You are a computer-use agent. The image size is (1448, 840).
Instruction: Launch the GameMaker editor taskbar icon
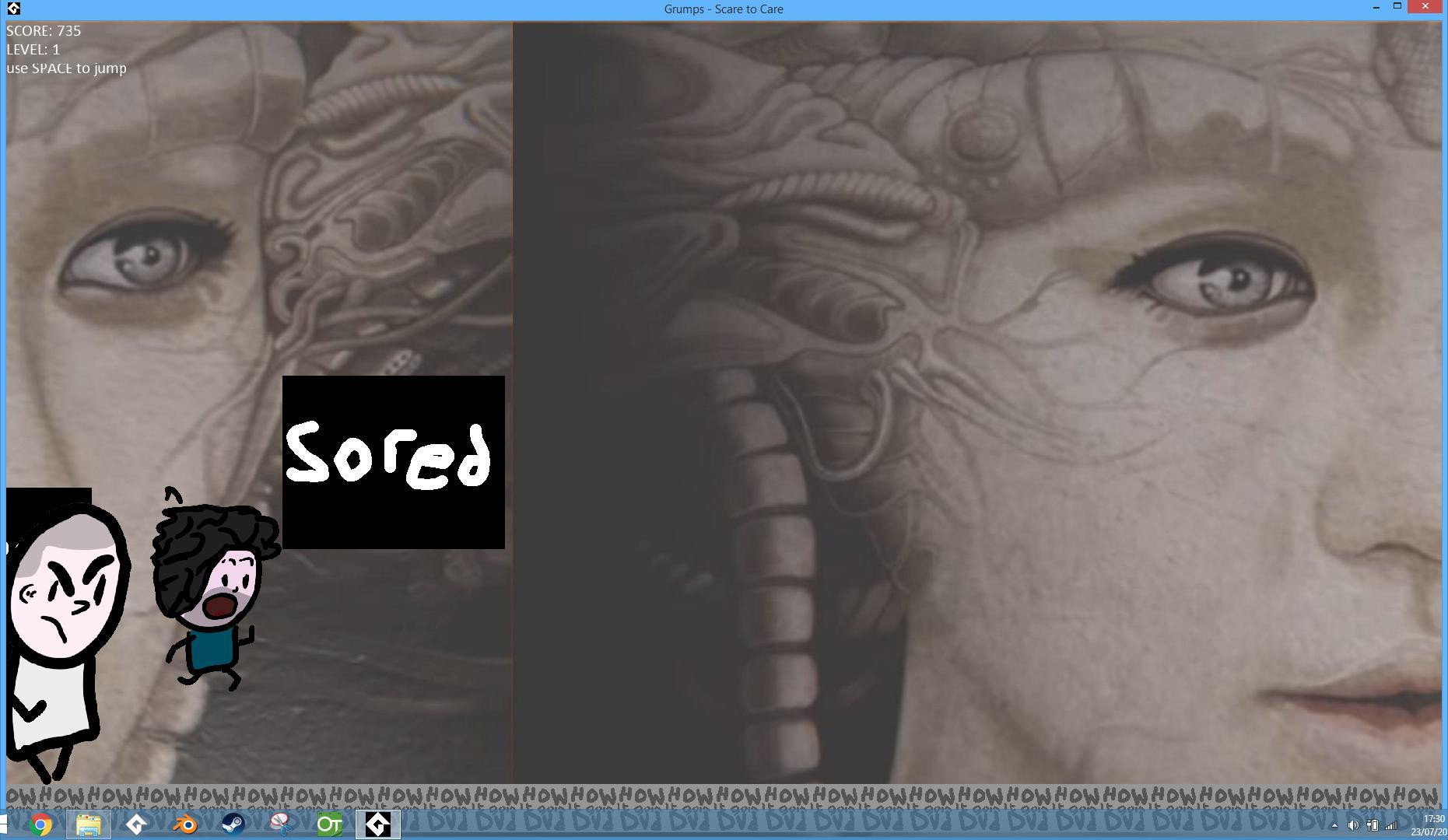pyautogui.click(x=136, y=824)
